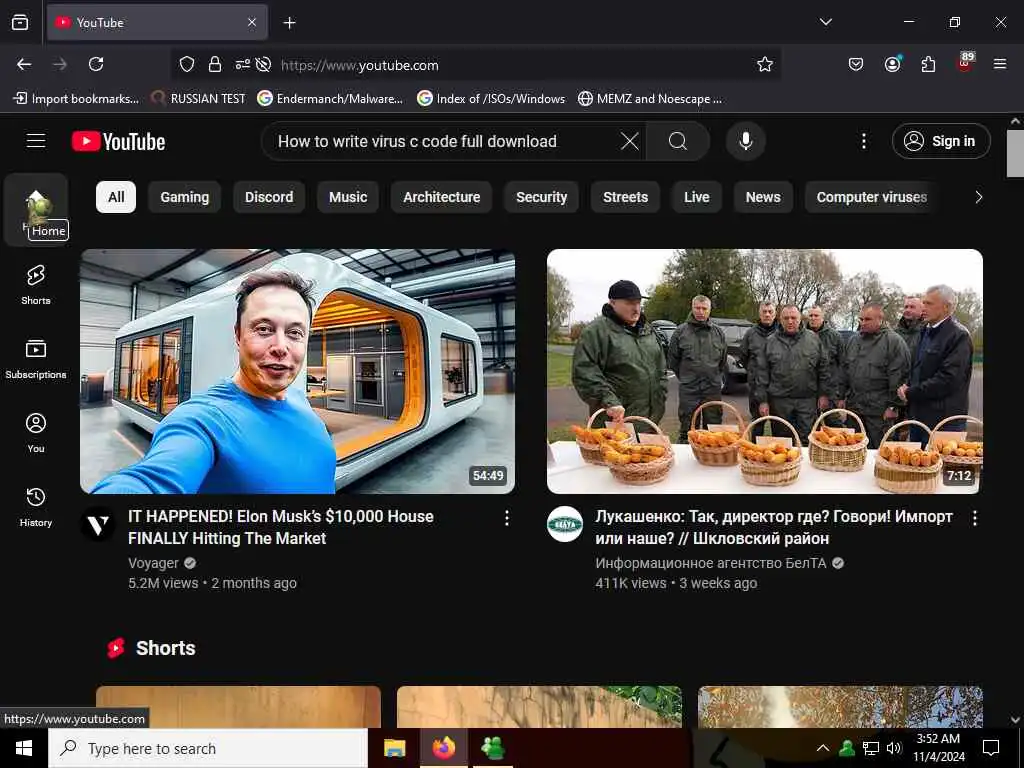Image resolution: width=1024 pixels, height=768 pixels.
Task: Open the Extensions puzzle icon
Action: (928, 64)
